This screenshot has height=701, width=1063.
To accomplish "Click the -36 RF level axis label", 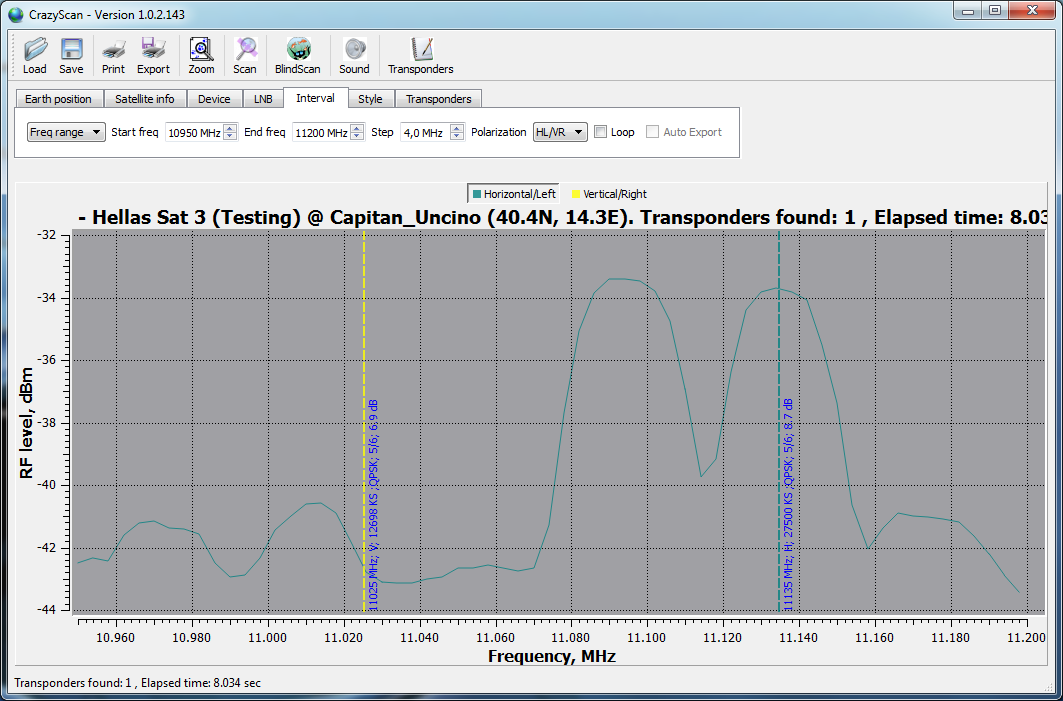I will coord(47,360).
